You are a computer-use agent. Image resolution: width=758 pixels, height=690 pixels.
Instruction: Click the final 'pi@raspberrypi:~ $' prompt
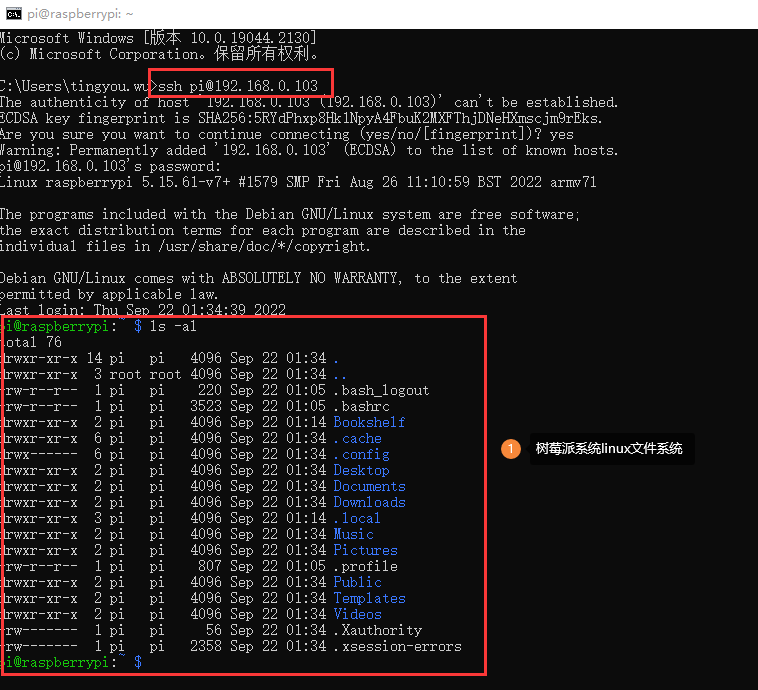click(x=73, y=662)
